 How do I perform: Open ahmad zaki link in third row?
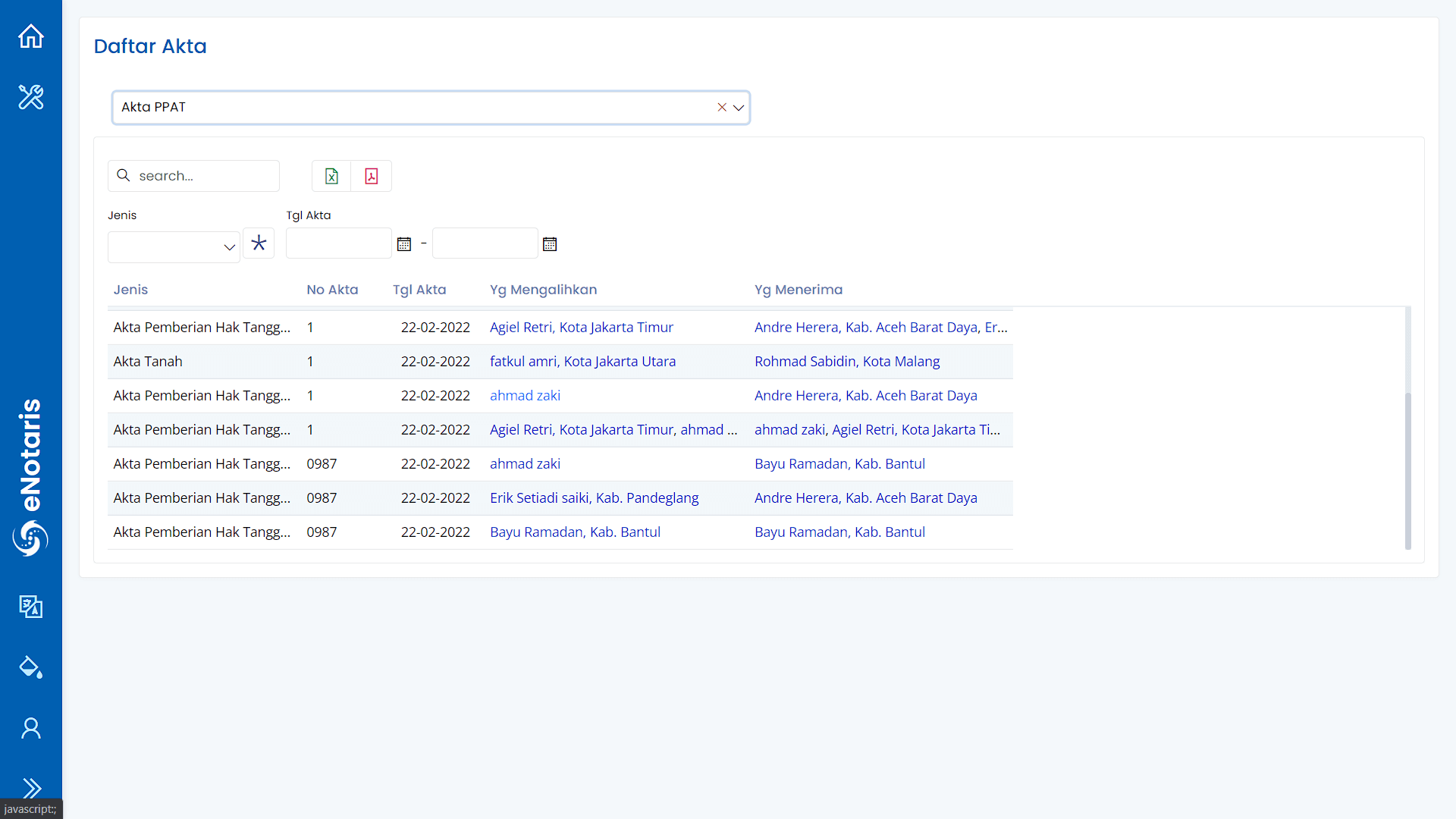click(x=525, y=396)
